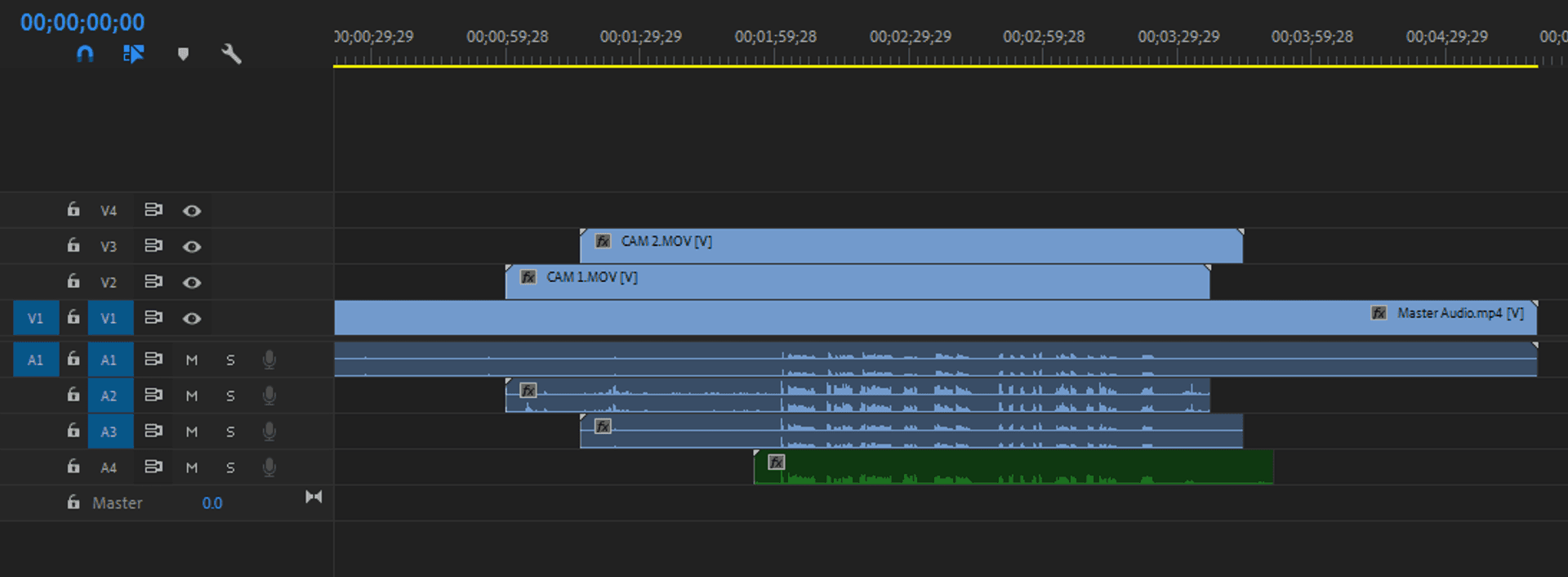Toggle lock on track V4
This screenshot has width=1568, height=577.
(x=73, y=210)
